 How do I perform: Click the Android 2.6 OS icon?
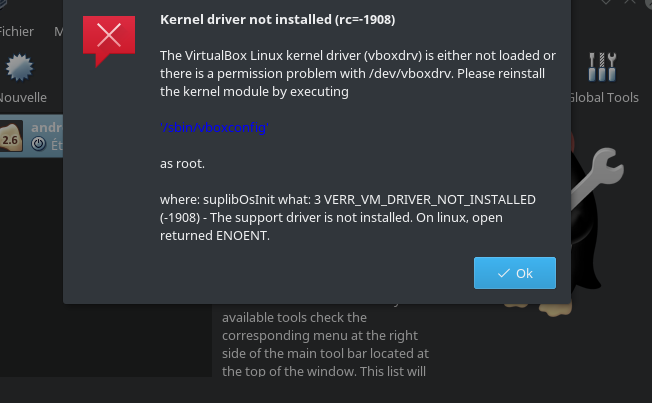[12, 137]
